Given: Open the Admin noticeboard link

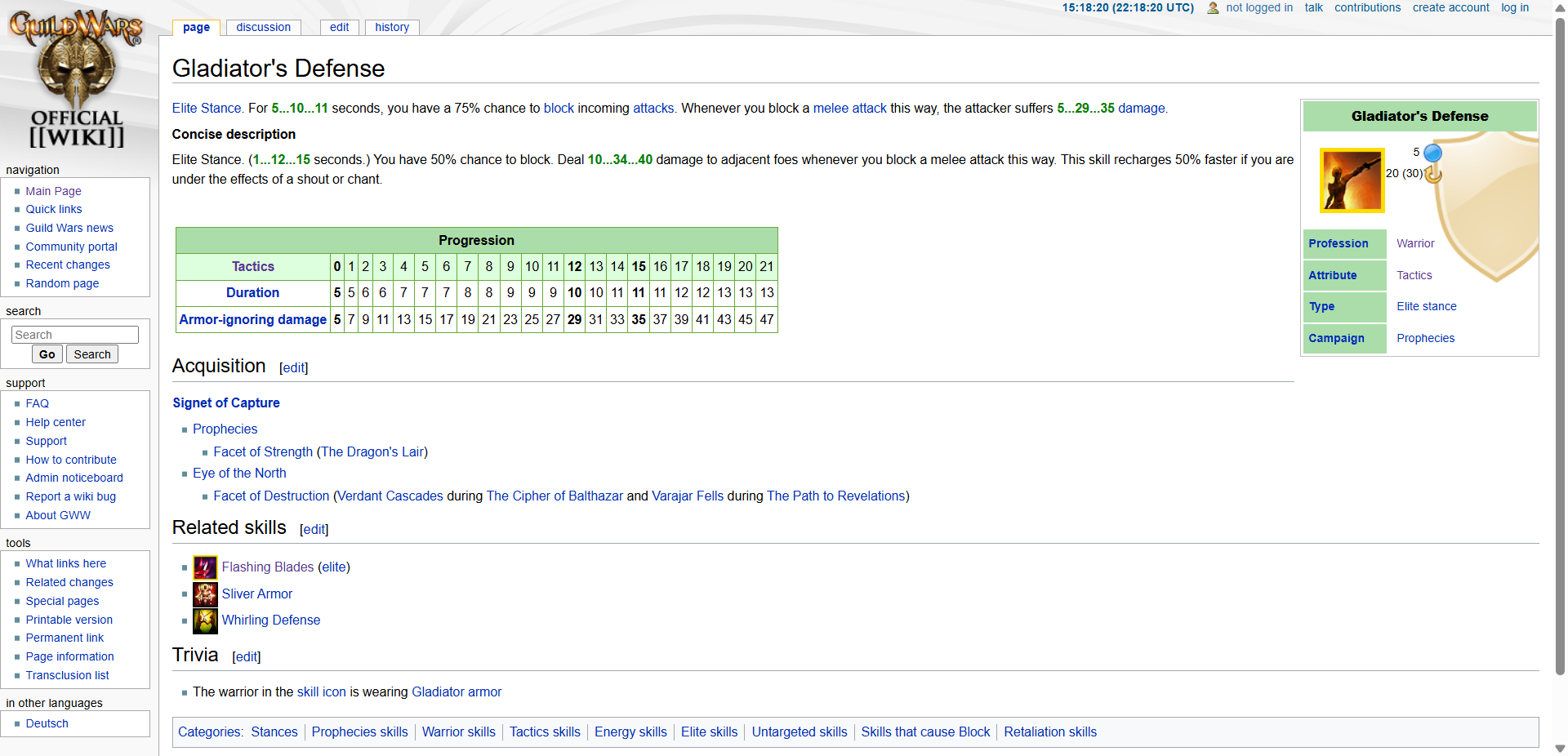Looking at the screenshot, I should point(74,478).
